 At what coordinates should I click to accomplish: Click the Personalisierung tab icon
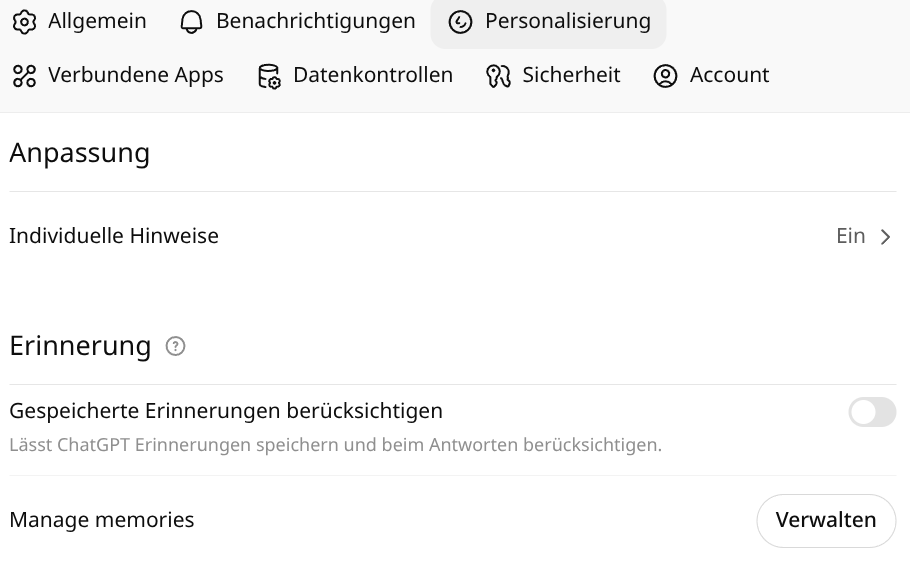pos(460,22)
